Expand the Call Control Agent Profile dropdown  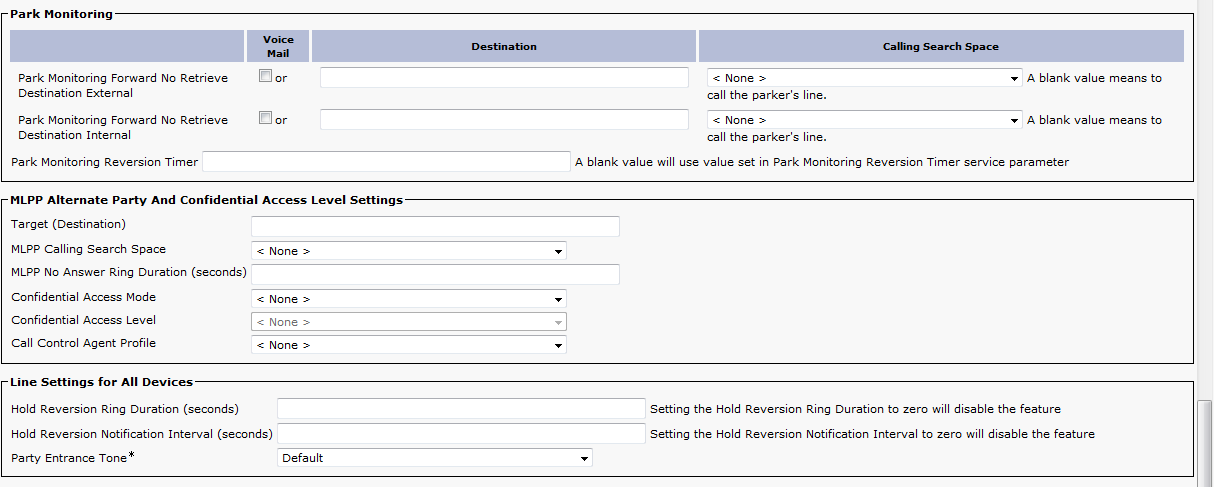point(408,345)
